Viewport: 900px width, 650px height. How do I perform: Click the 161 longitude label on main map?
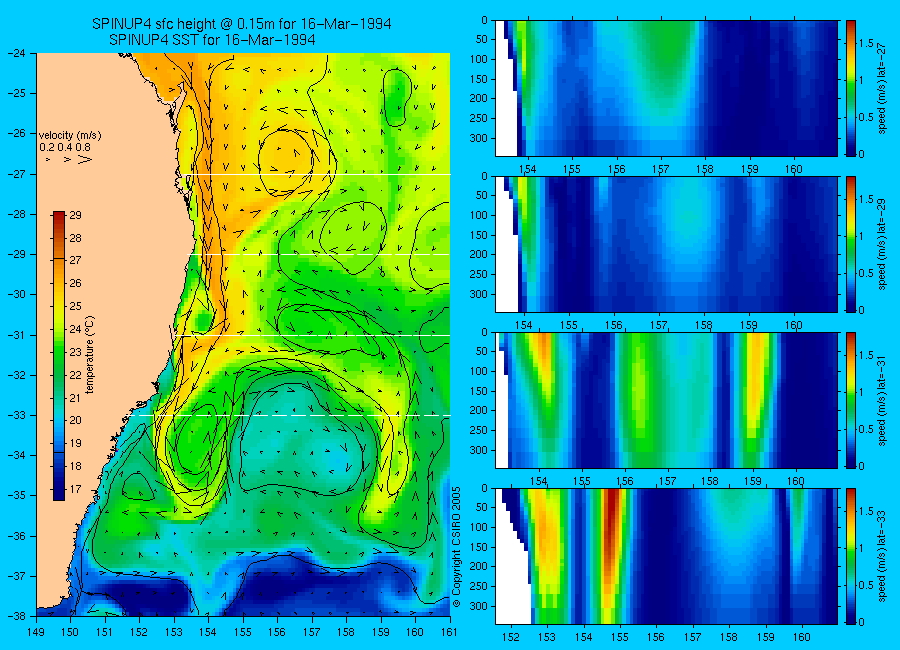pos(449,632)
